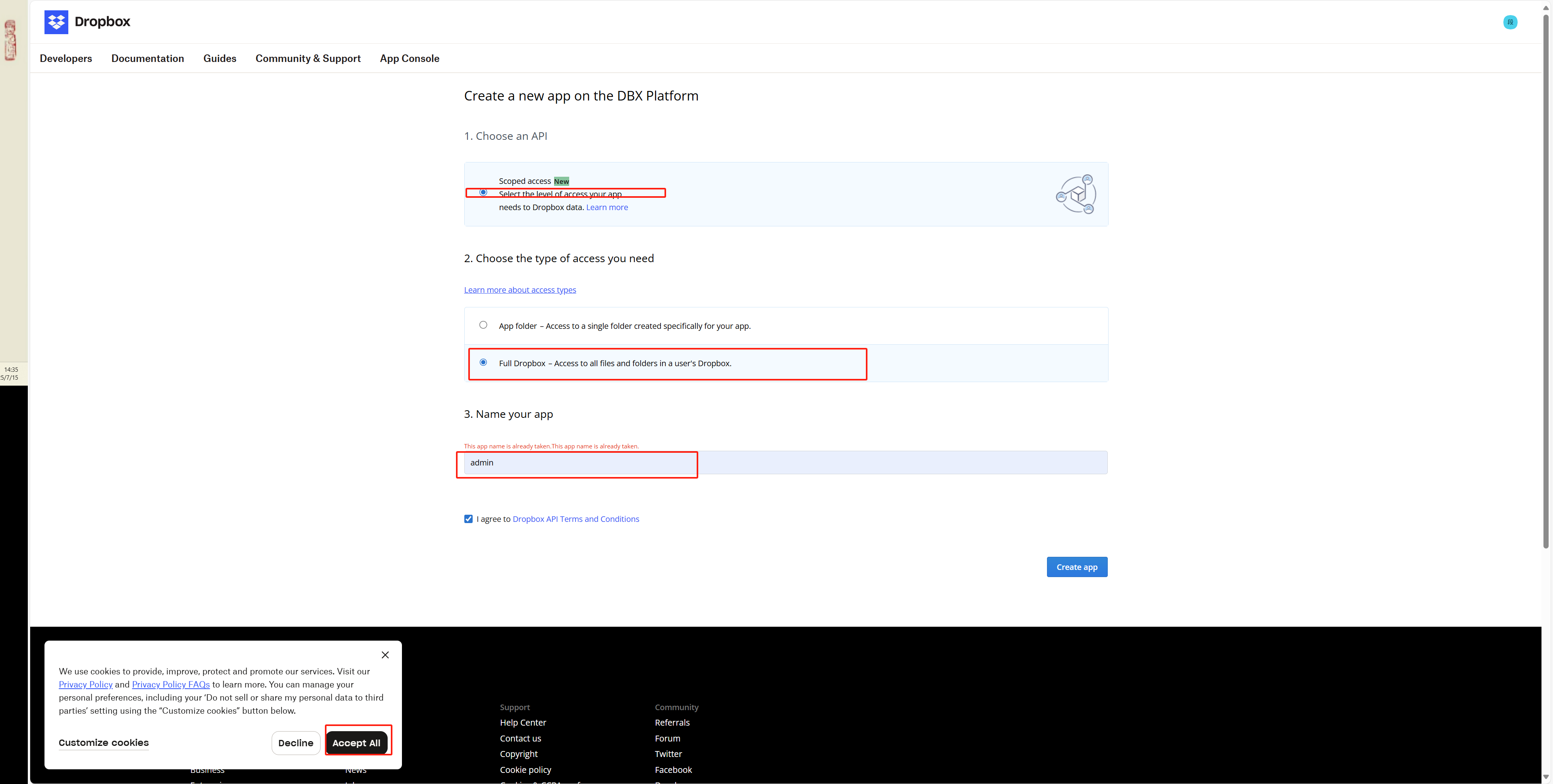The height and width of the screenshot is (784, 1553).
Task: Select the Scoped access radio button
Action: pos(483,192)
